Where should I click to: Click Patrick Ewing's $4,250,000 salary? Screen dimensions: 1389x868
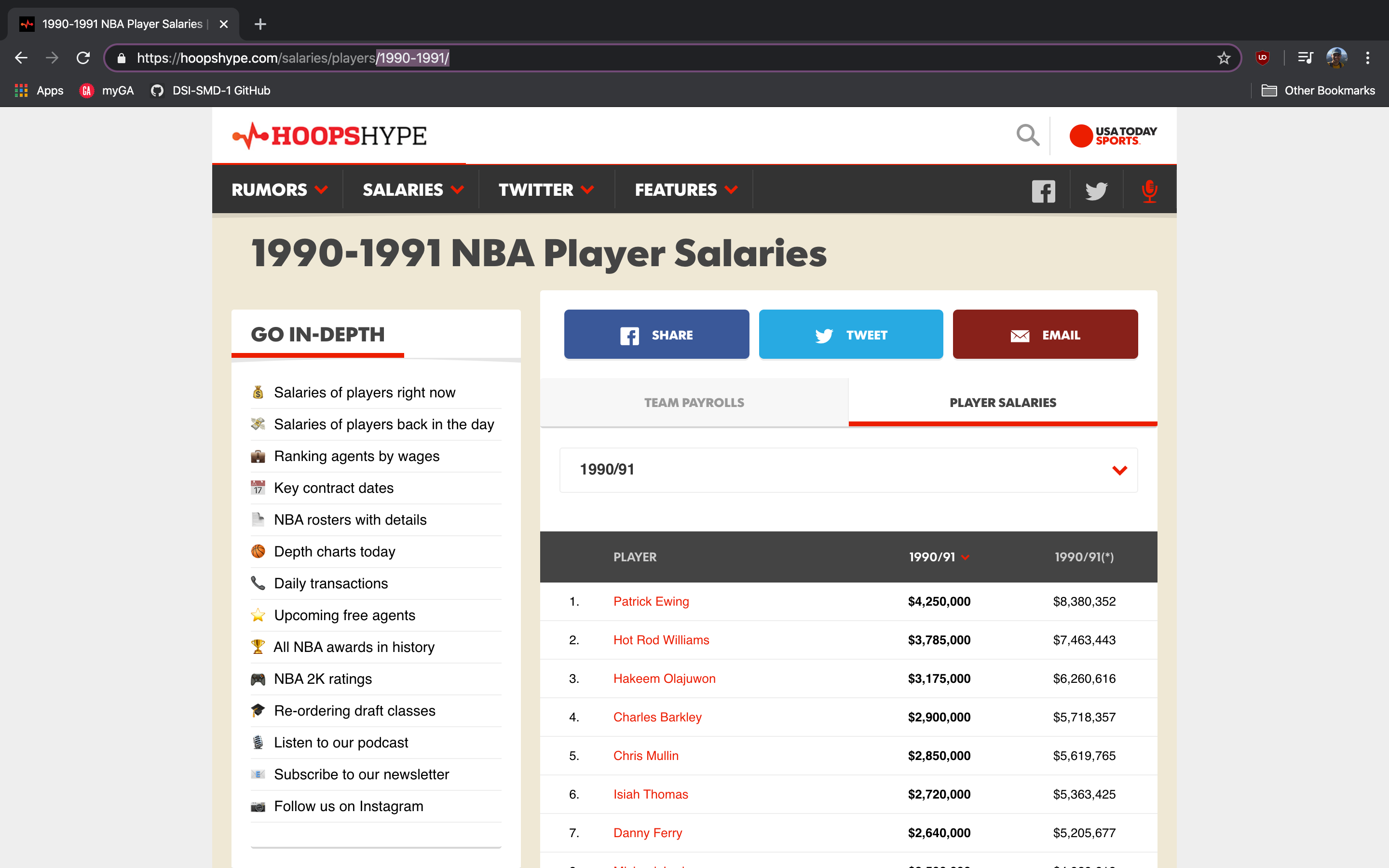coord(939,602)
